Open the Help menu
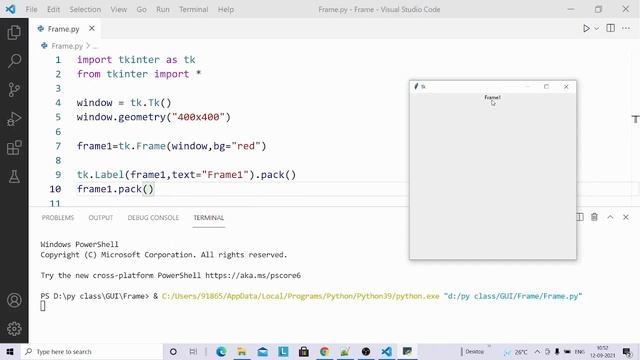This screenshot has width=640, height=360. [225, 9]
